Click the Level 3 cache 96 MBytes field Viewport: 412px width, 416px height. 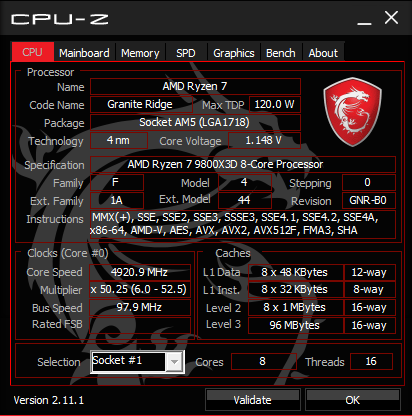(x=296, y=325)
